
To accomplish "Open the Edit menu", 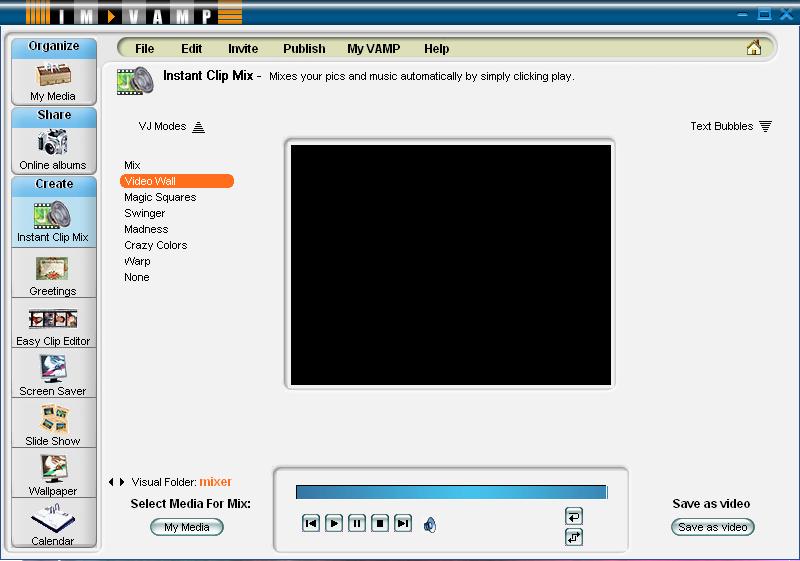I will 191,48.
